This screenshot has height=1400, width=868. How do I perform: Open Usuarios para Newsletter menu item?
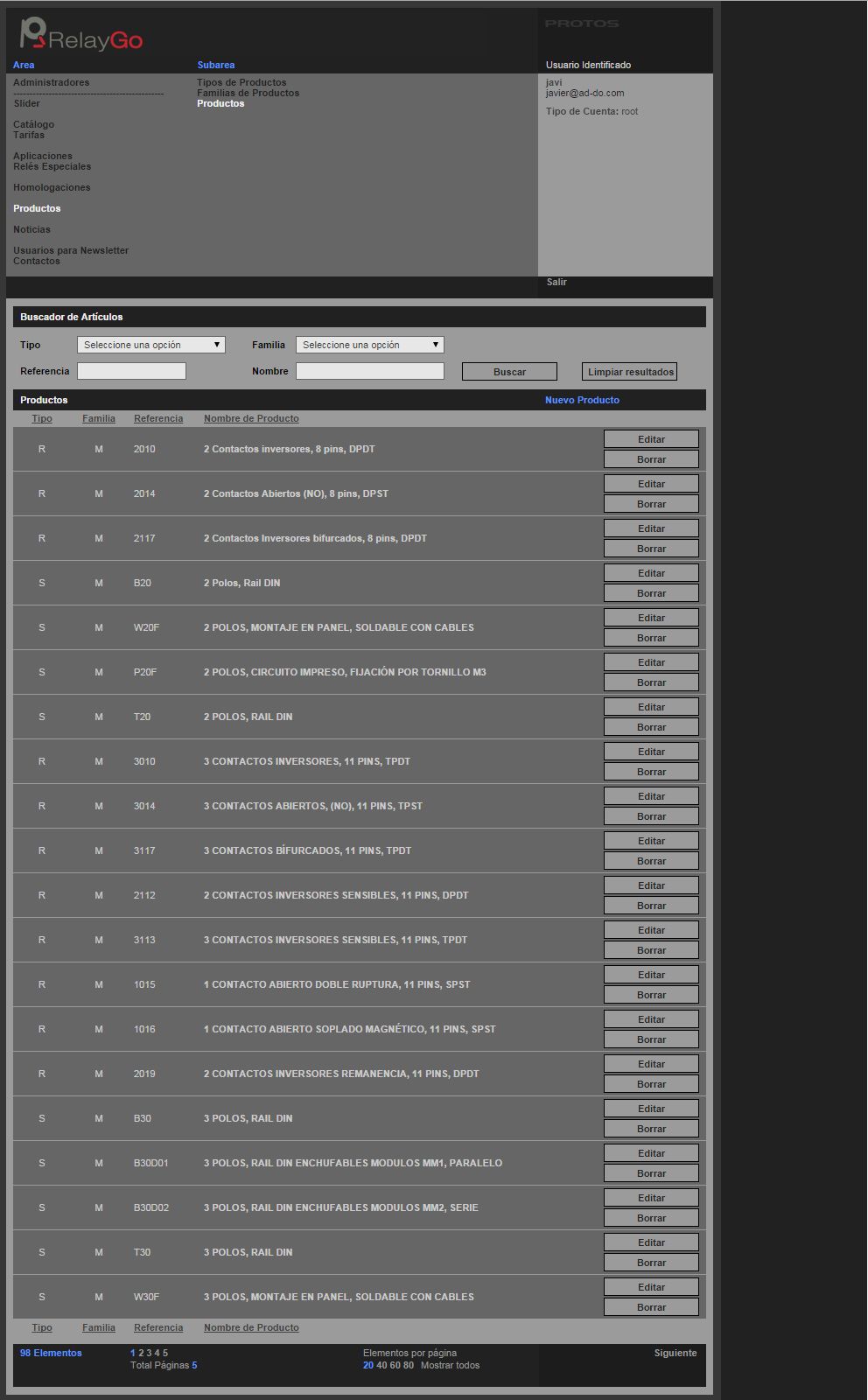point(71,250)
